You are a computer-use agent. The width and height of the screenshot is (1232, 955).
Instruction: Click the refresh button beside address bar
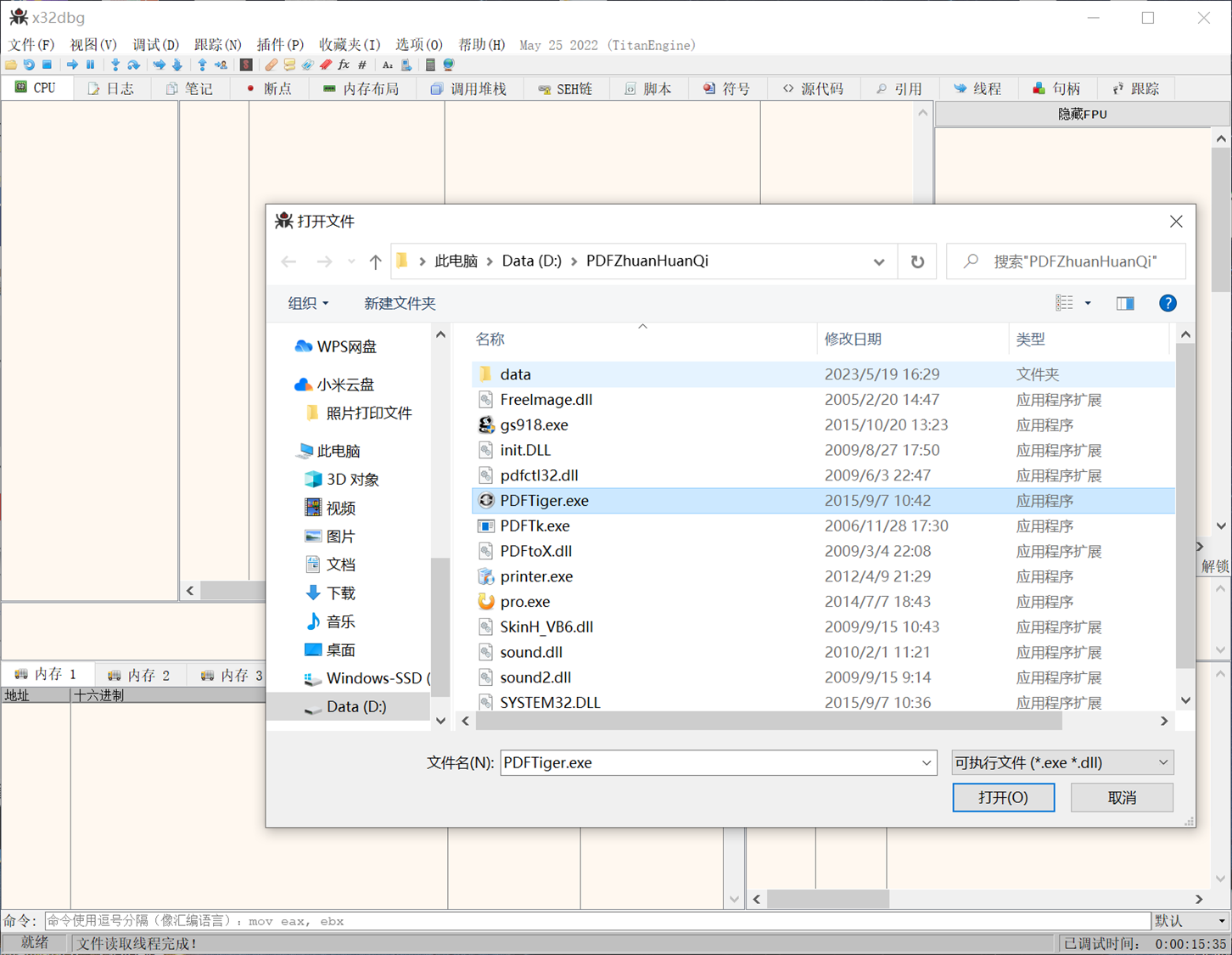[917, 261]
